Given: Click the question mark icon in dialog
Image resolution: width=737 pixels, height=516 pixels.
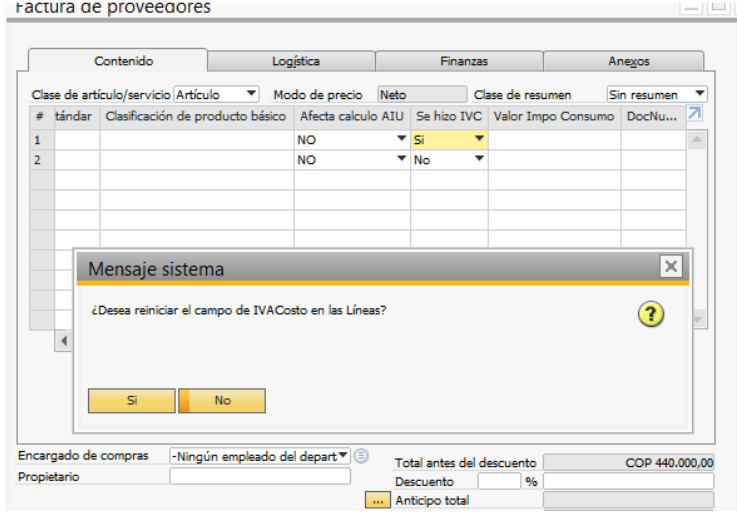Looking at the screenshot, I should [651, 315].
